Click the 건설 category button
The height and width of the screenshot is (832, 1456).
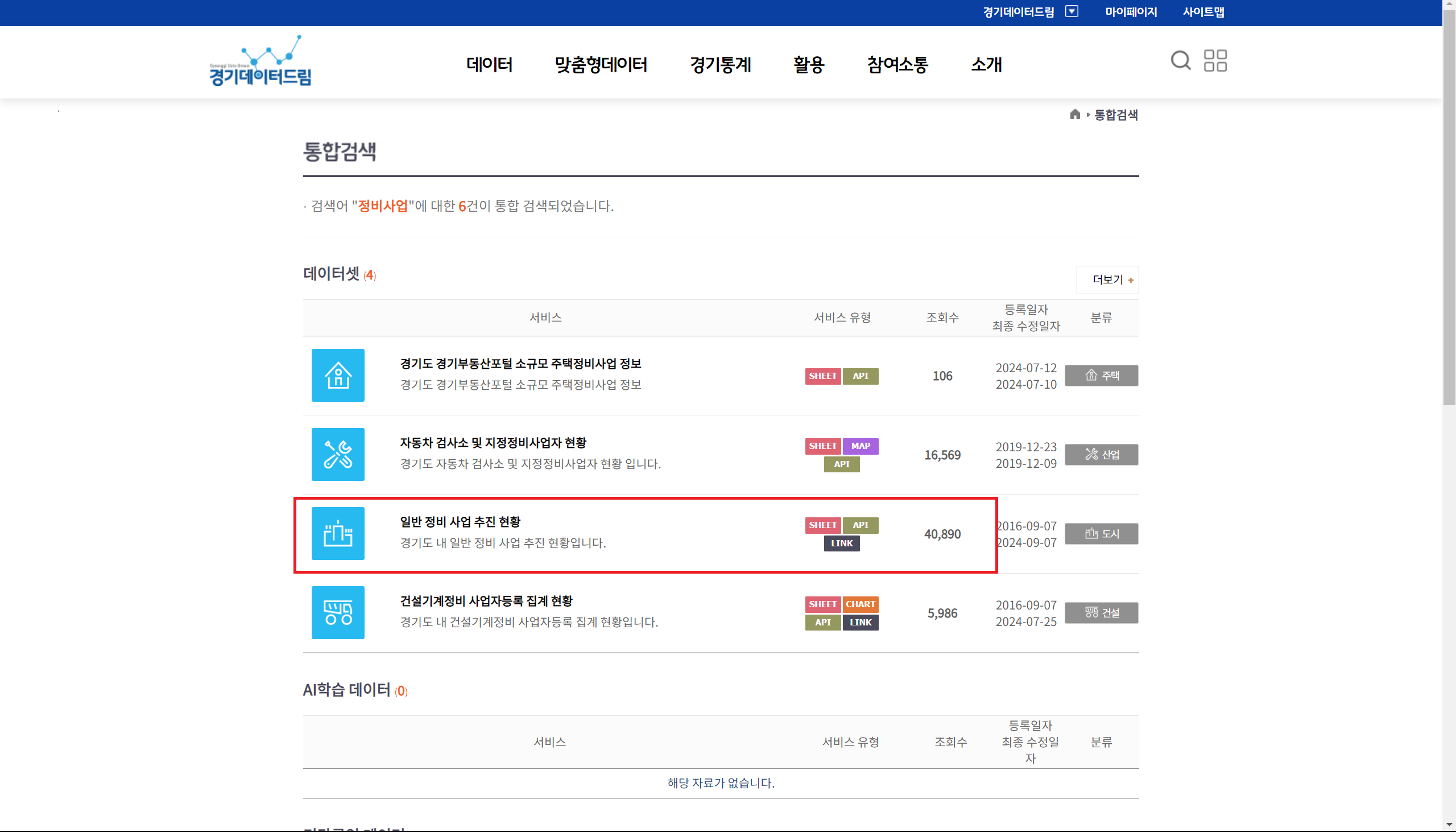tap(1101, 612)
